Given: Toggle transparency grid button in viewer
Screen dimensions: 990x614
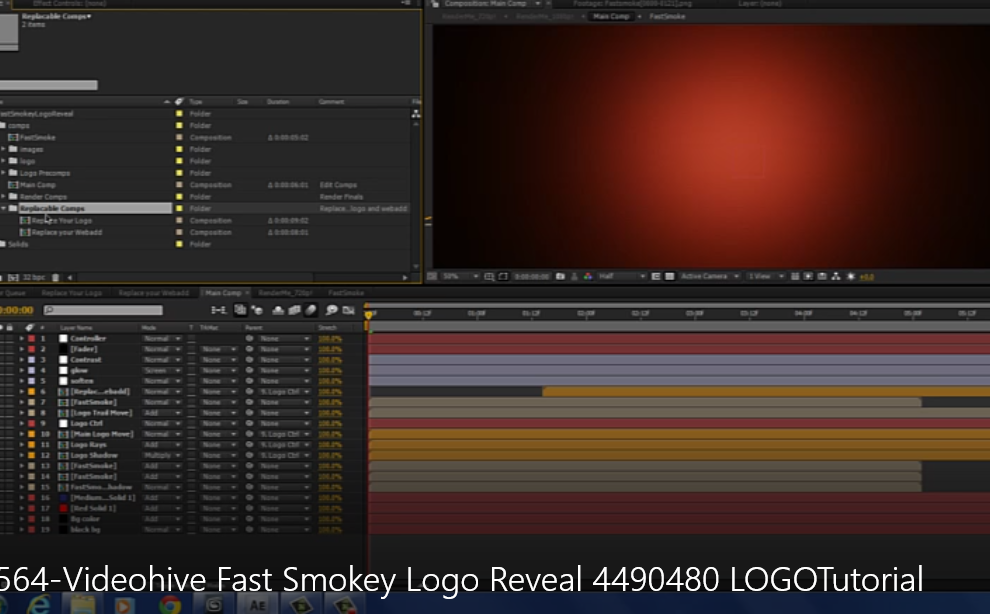Looking at the screenshot, I should click(x=670, y=276).
